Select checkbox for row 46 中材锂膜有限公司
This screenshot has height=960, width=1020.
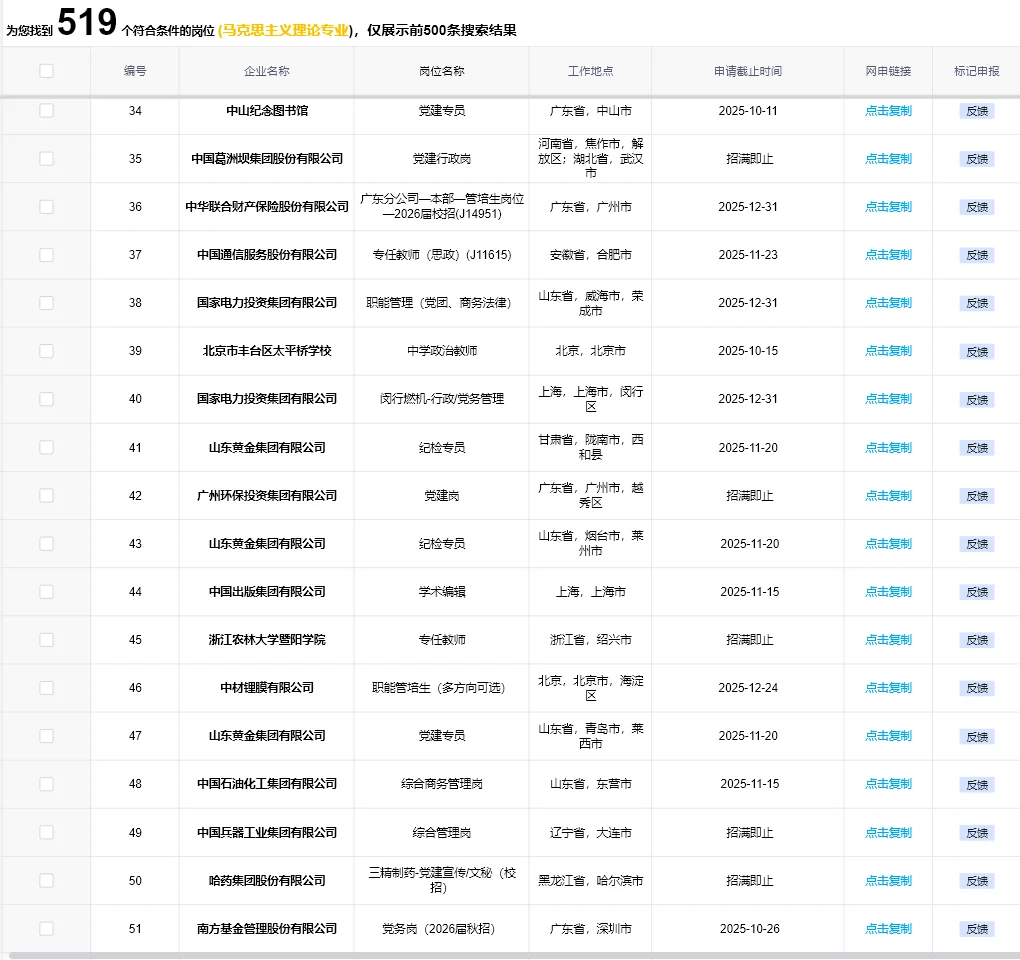click(46, 688)
